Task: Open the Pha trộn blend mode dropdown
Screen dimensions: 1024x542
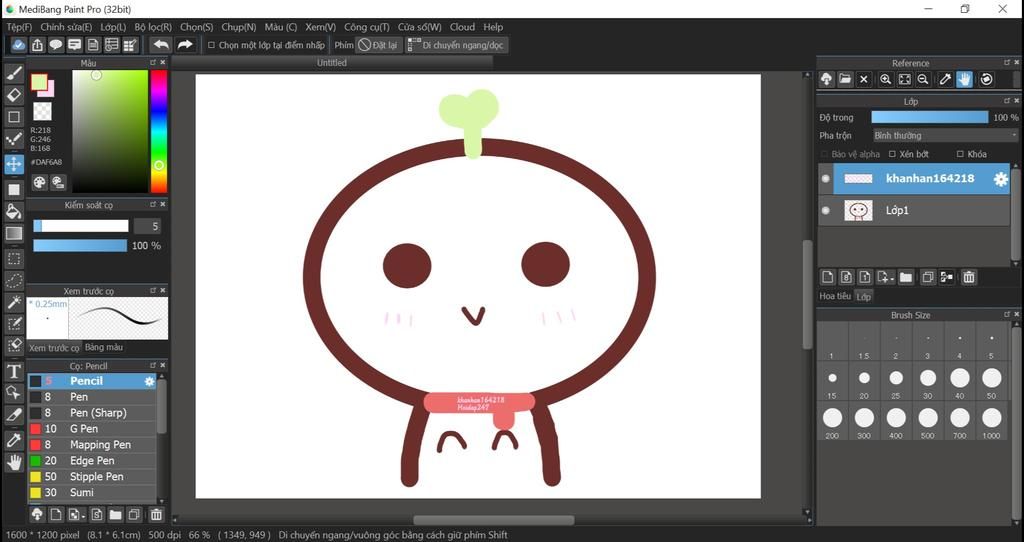Action: coord(945,135)
